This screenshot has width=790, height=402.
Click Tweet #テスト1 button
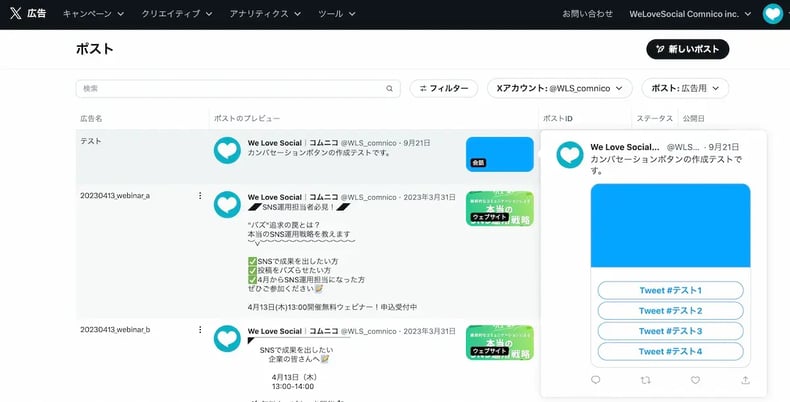[x=670, y=291]
